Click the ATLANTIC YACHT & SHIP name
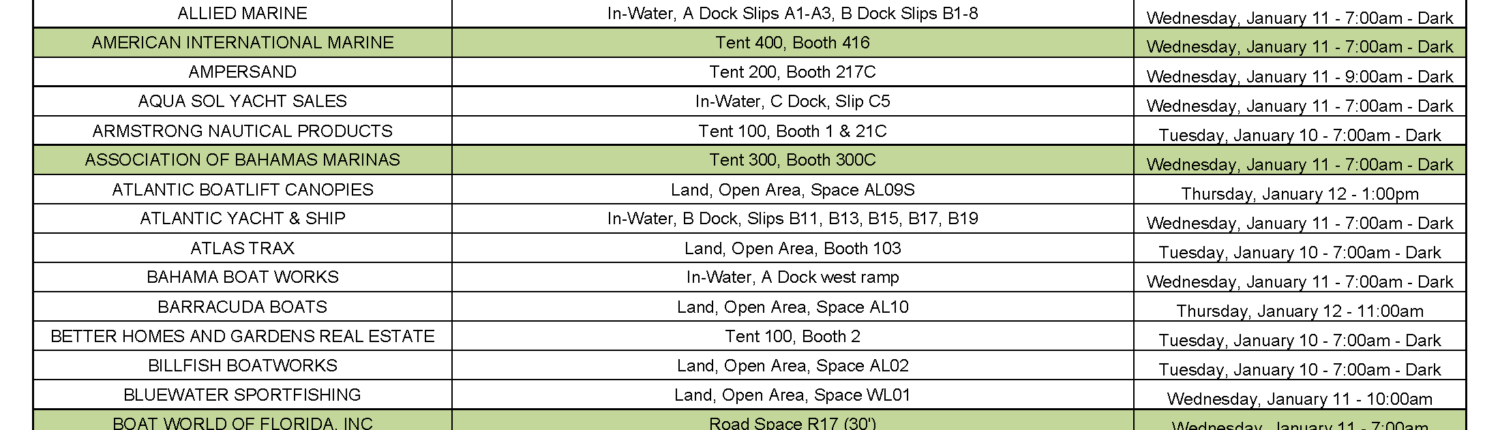The image size is (1500, 430). click(242, 219)
